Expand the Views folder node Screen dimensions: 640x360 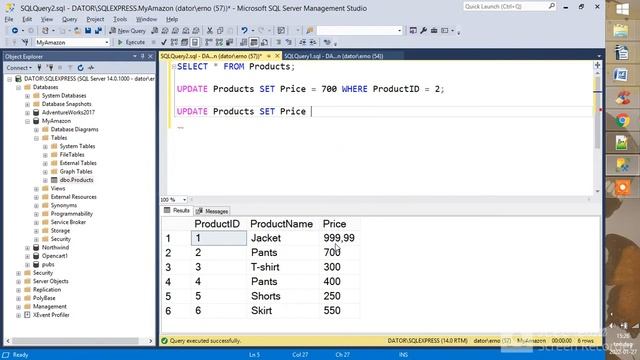click(36, 189)
